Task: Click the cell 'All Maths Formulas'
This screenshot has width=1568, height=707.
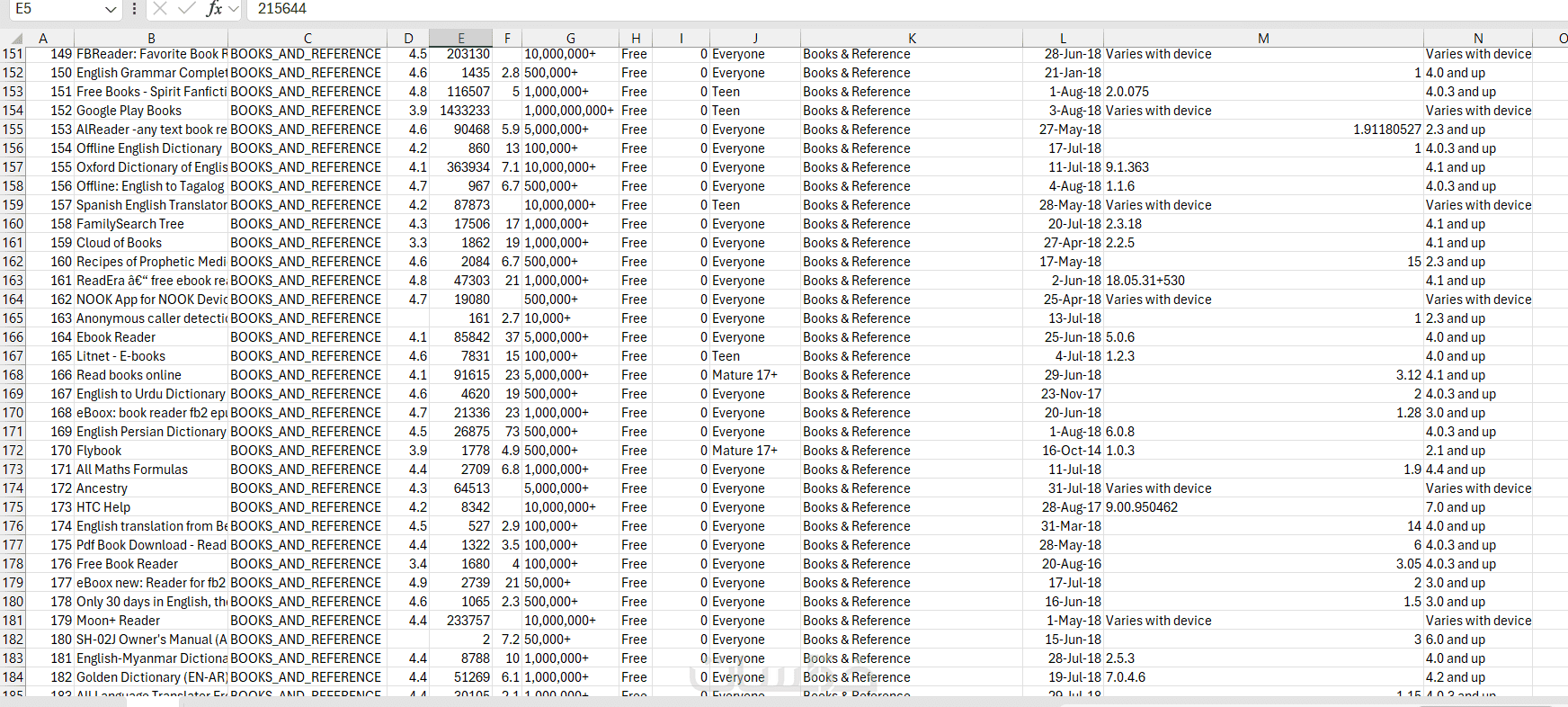Action: tap(151, 470)
